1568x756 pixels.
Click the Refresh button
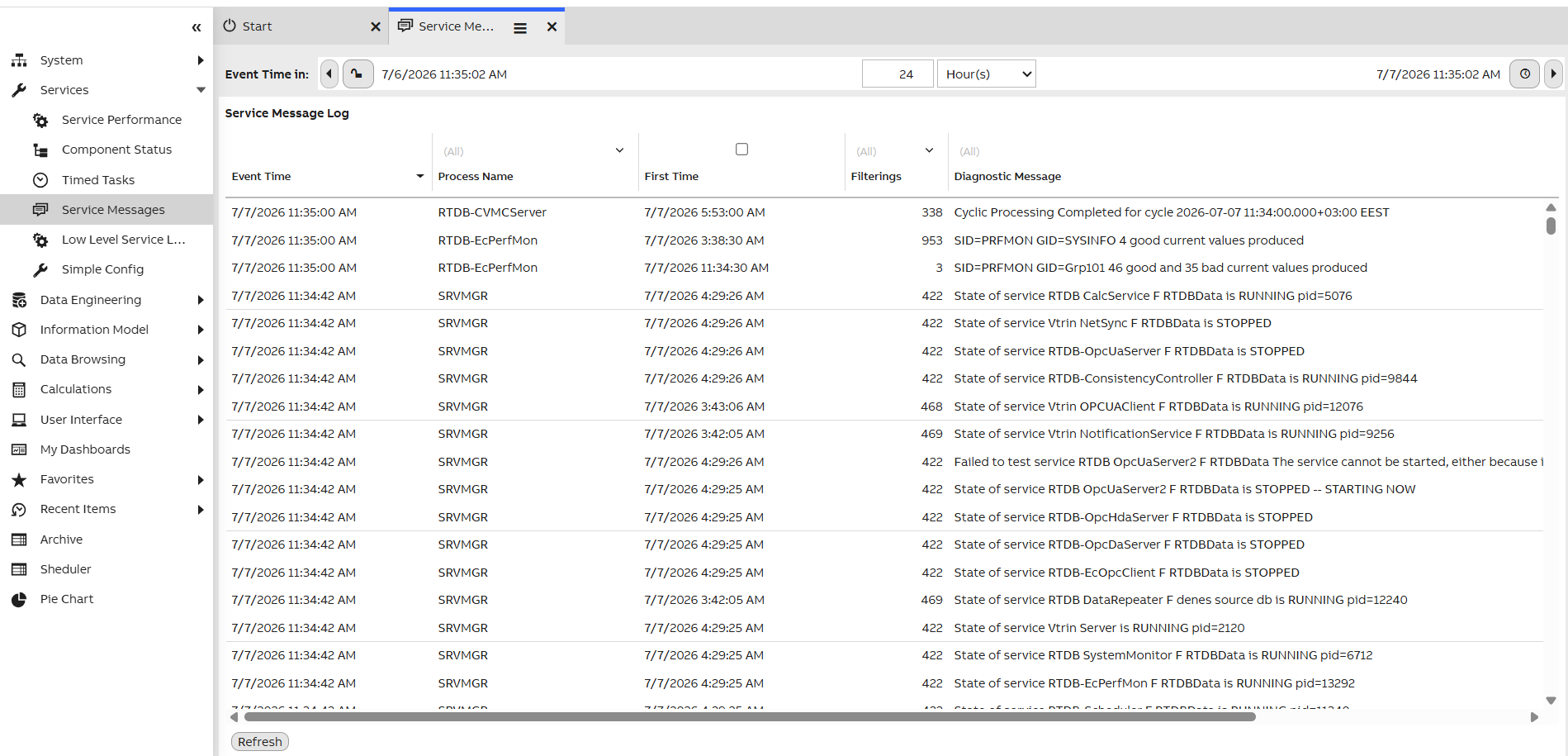click(260, 742)
